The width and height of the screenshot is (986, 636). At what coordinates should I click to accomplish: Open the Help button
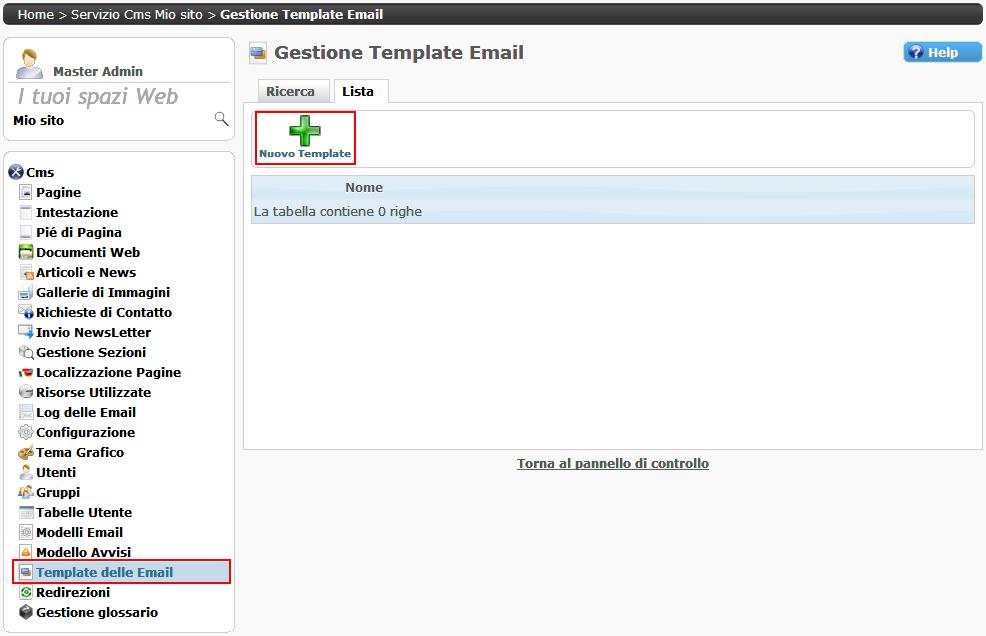pyautogui.click(x=942, y=52)
